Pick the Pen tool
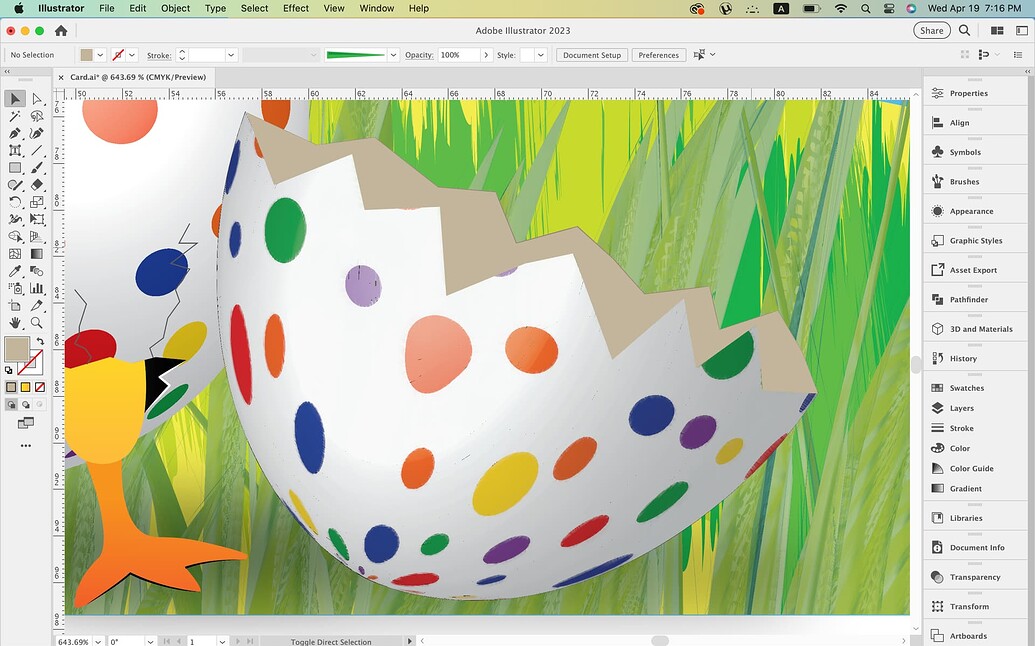 coord(15,132)
